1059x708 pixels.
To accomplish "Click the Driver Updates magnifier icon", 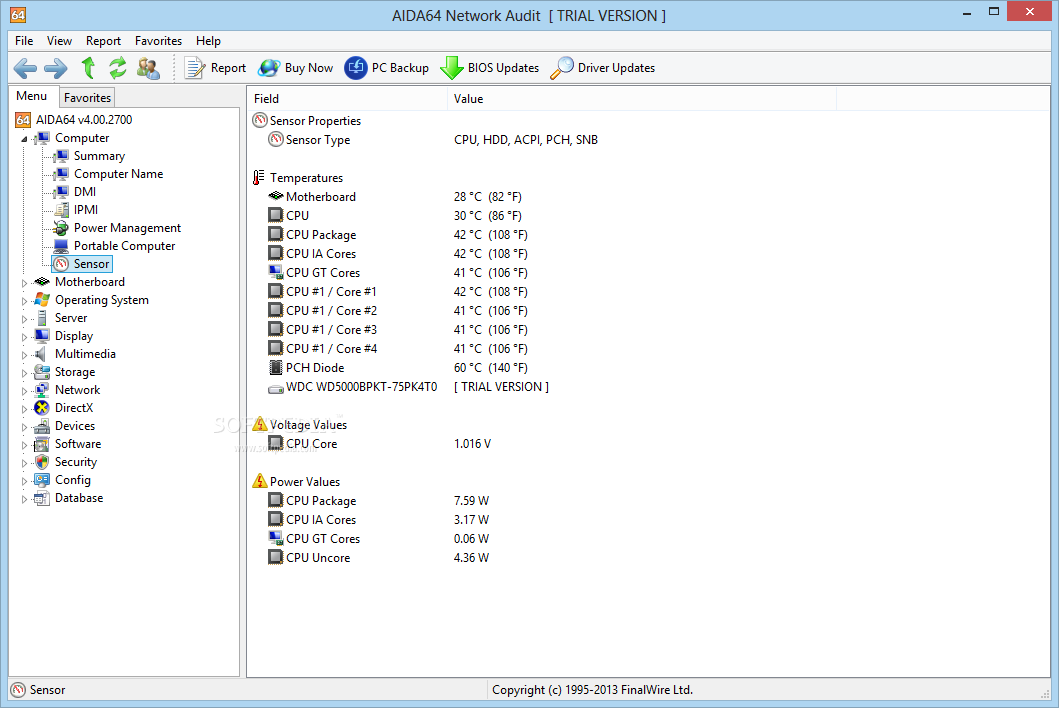I will pyautogui.click(x=563, y=68).
